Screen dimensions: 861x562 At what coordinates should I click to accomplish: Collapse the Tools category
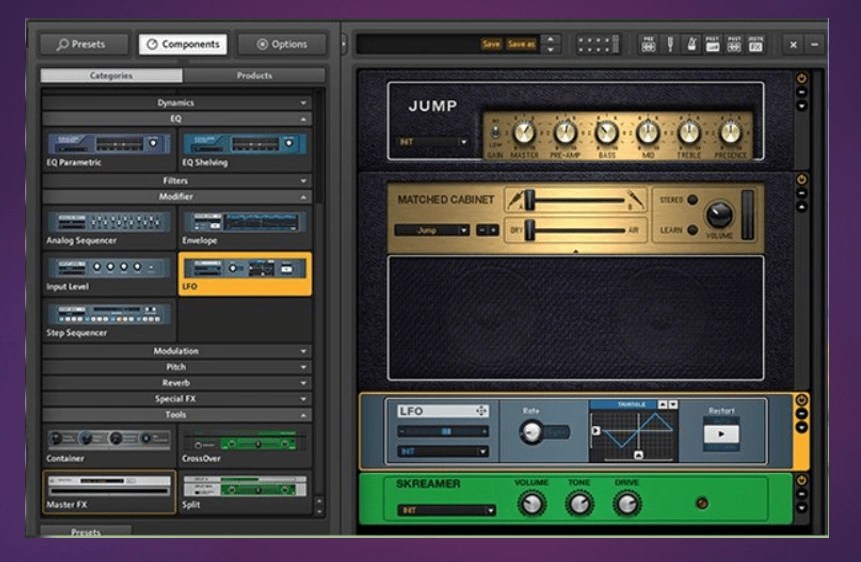[177, 415]
